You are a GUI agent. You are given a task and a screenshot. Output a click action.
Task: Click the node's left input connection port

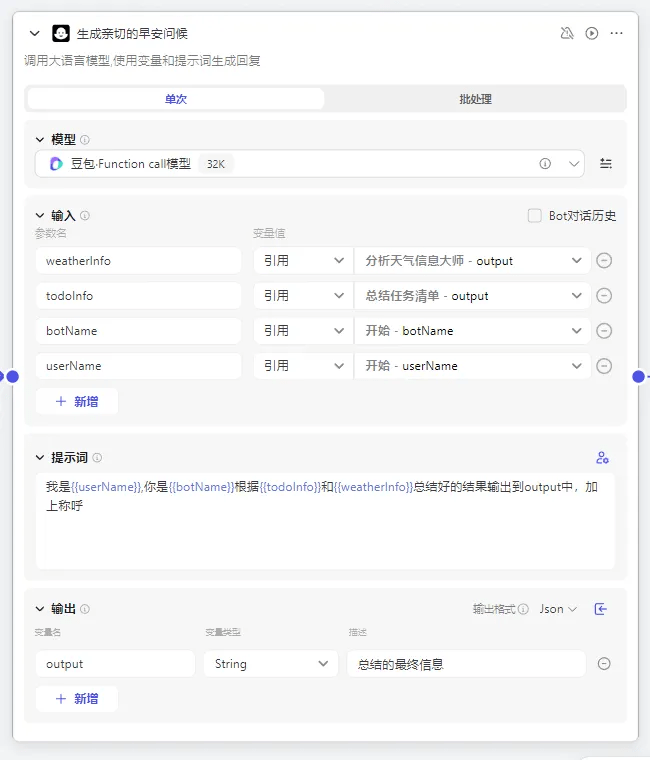13,377
